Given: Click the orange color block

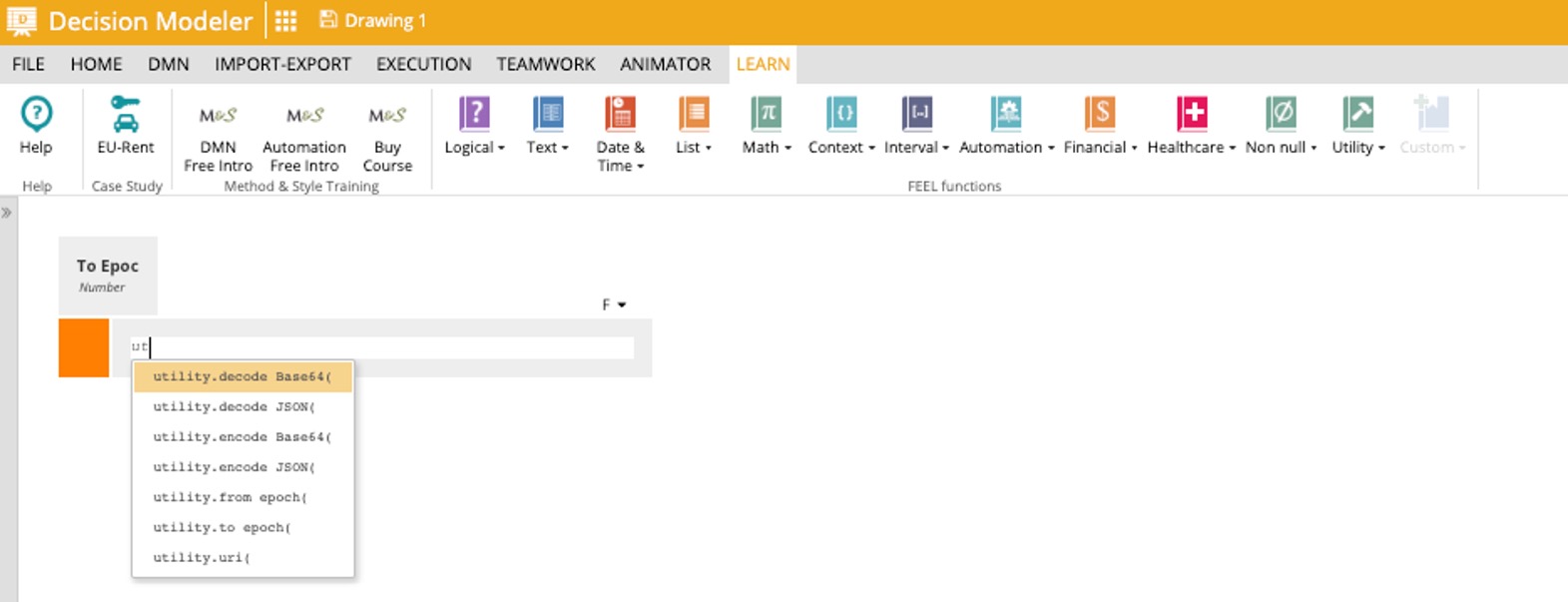Looking at the screenshot, I should (x=84, y=347).
